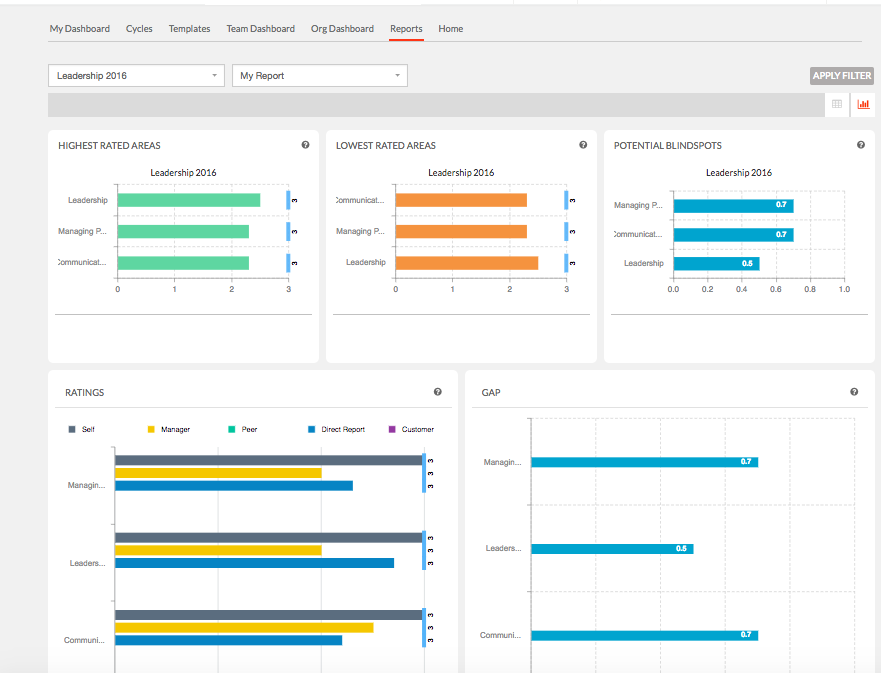Toggle Self series in Ratings legend
Image resolution: width=881 pixels, height=673 pixels.
(81, 429)
